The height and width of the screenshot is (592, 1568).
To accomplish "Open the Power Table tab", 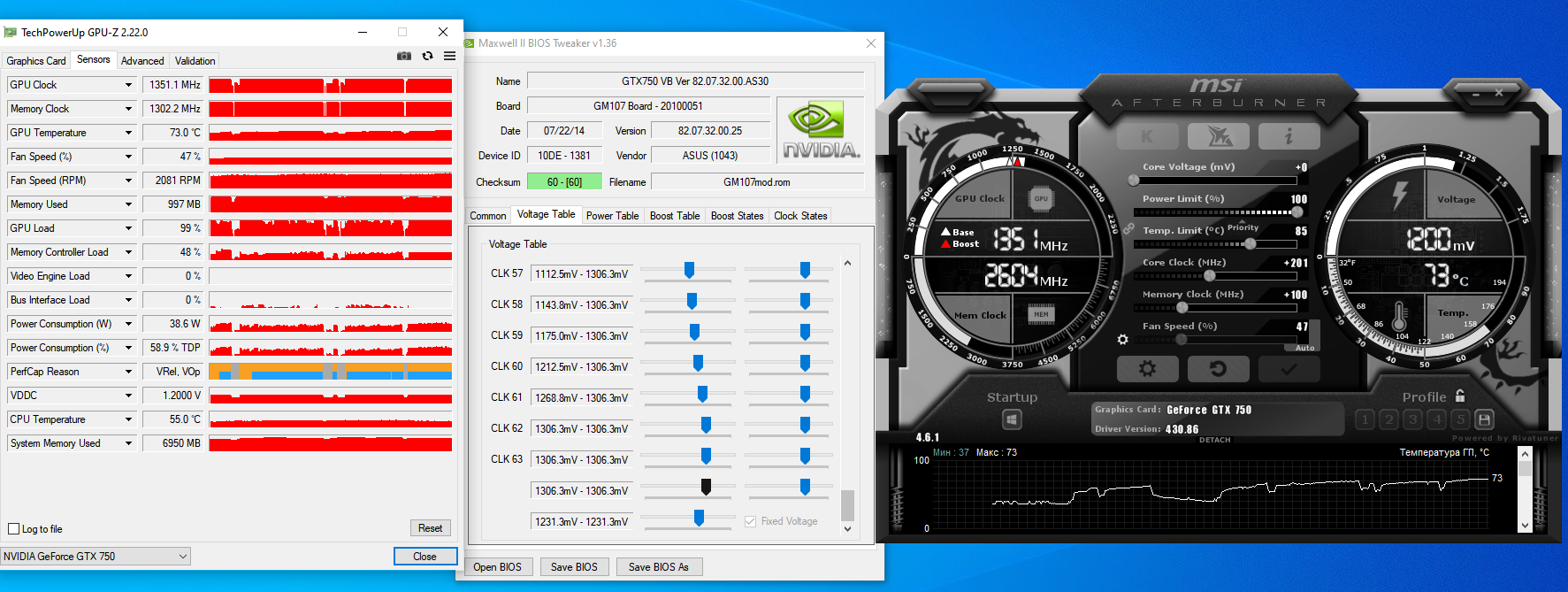I will [x=612, y=215].
